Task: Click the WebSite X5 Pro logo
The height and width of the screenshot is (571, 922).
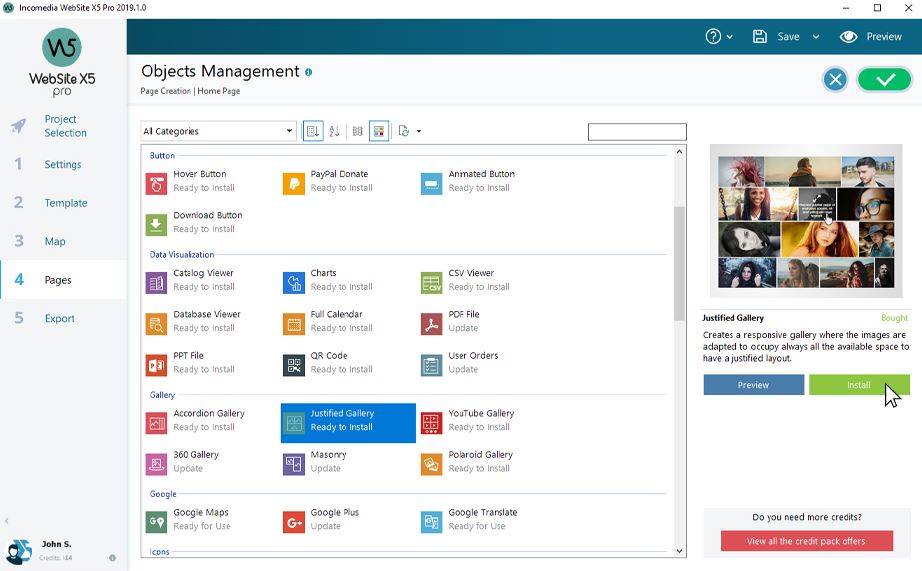Action: (62, 62)
